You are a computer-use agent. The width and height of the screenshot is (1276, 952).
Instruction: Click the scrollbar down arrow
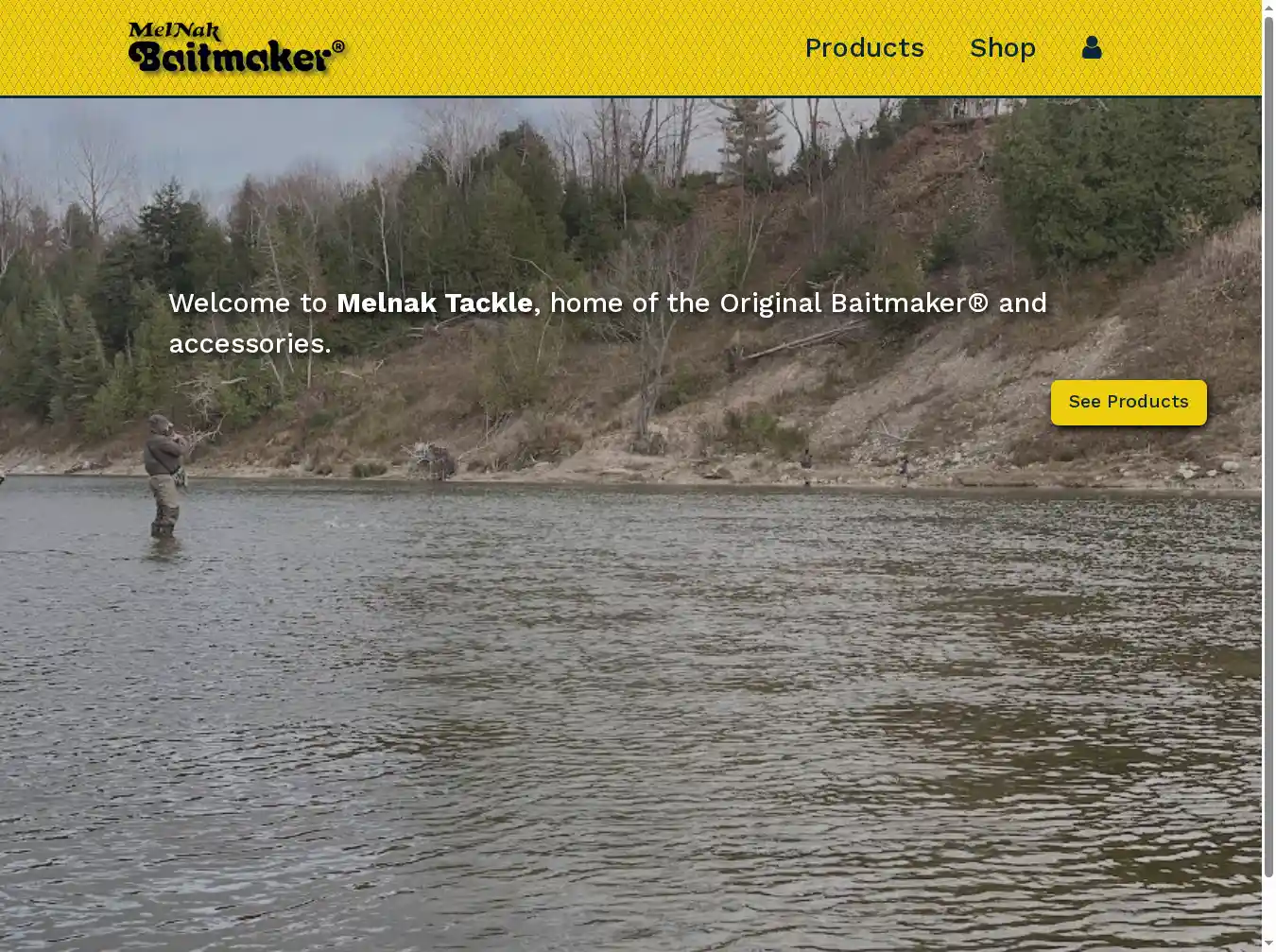point(1268,943)
